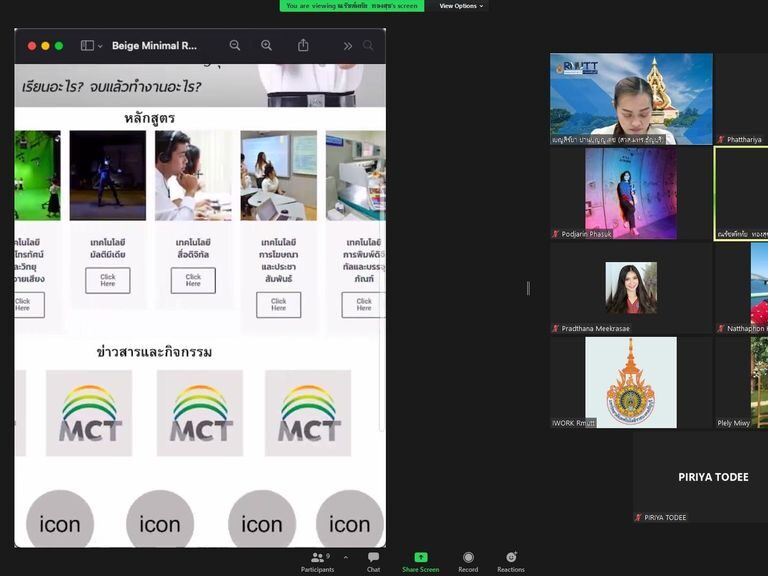The width and height of the screenshot is (768, 576).
Task: Select Pleiy Miwy's participant tile
Action: (x=742, y=383)
